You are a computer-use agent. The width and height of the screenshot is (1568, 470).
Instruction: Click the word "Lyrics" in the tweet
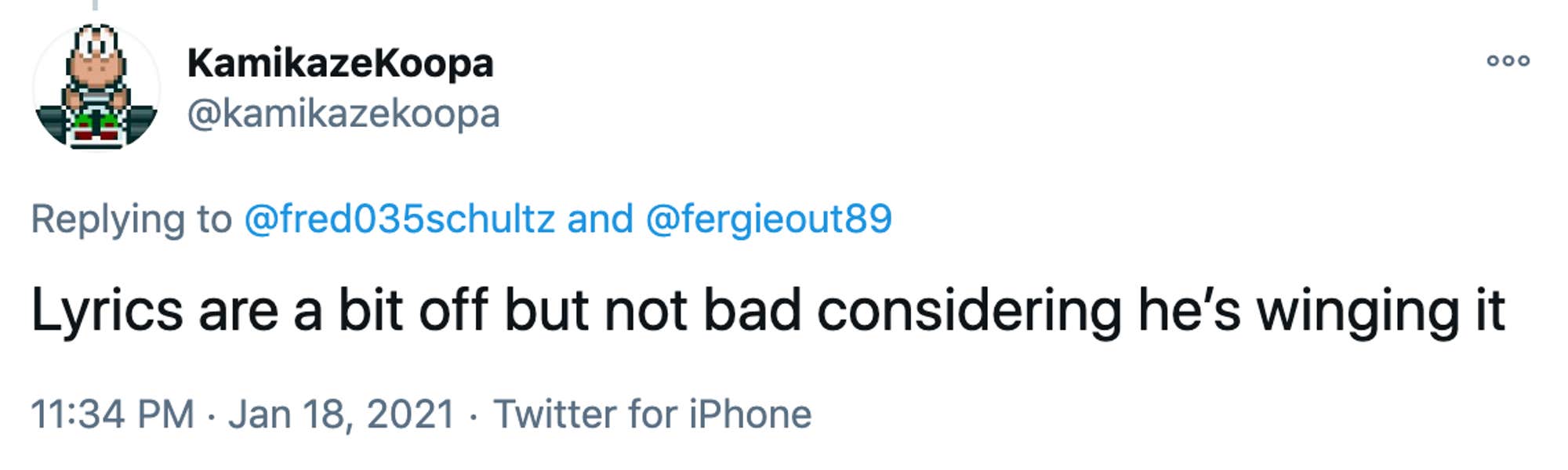107,311
